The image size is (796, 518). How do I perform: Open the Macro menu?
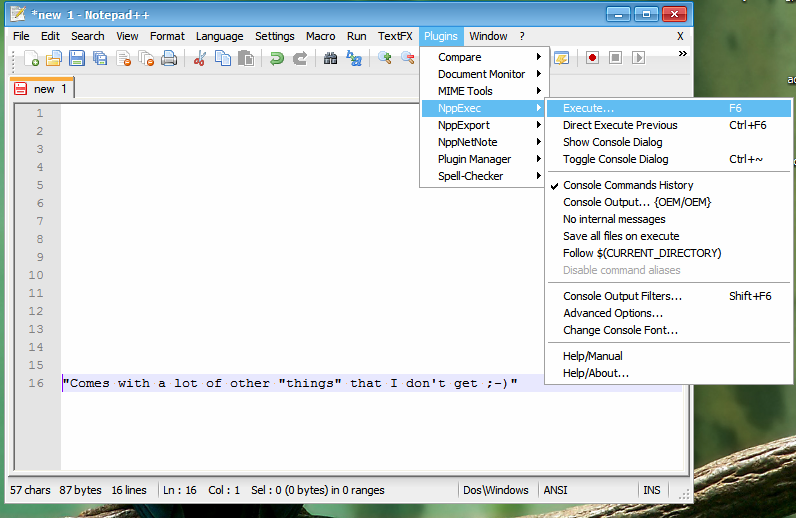coord(320,36)
